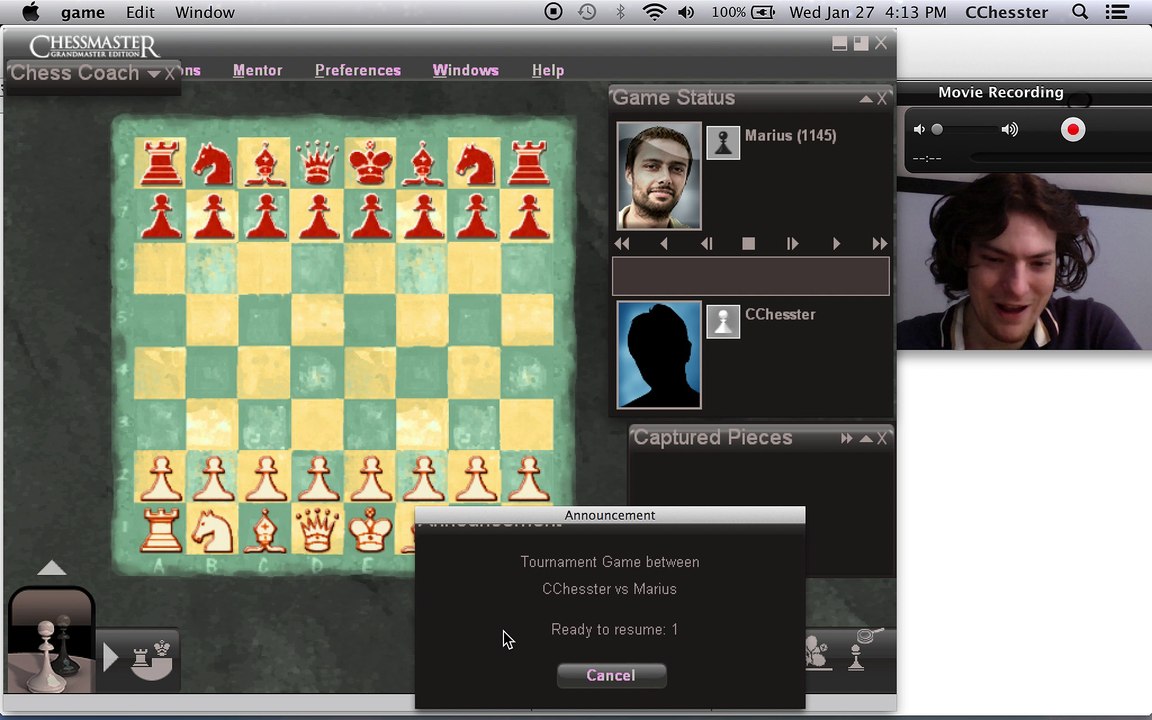Click the menu bar volume icon
The image size is (1152, 720).
(686, 12)
